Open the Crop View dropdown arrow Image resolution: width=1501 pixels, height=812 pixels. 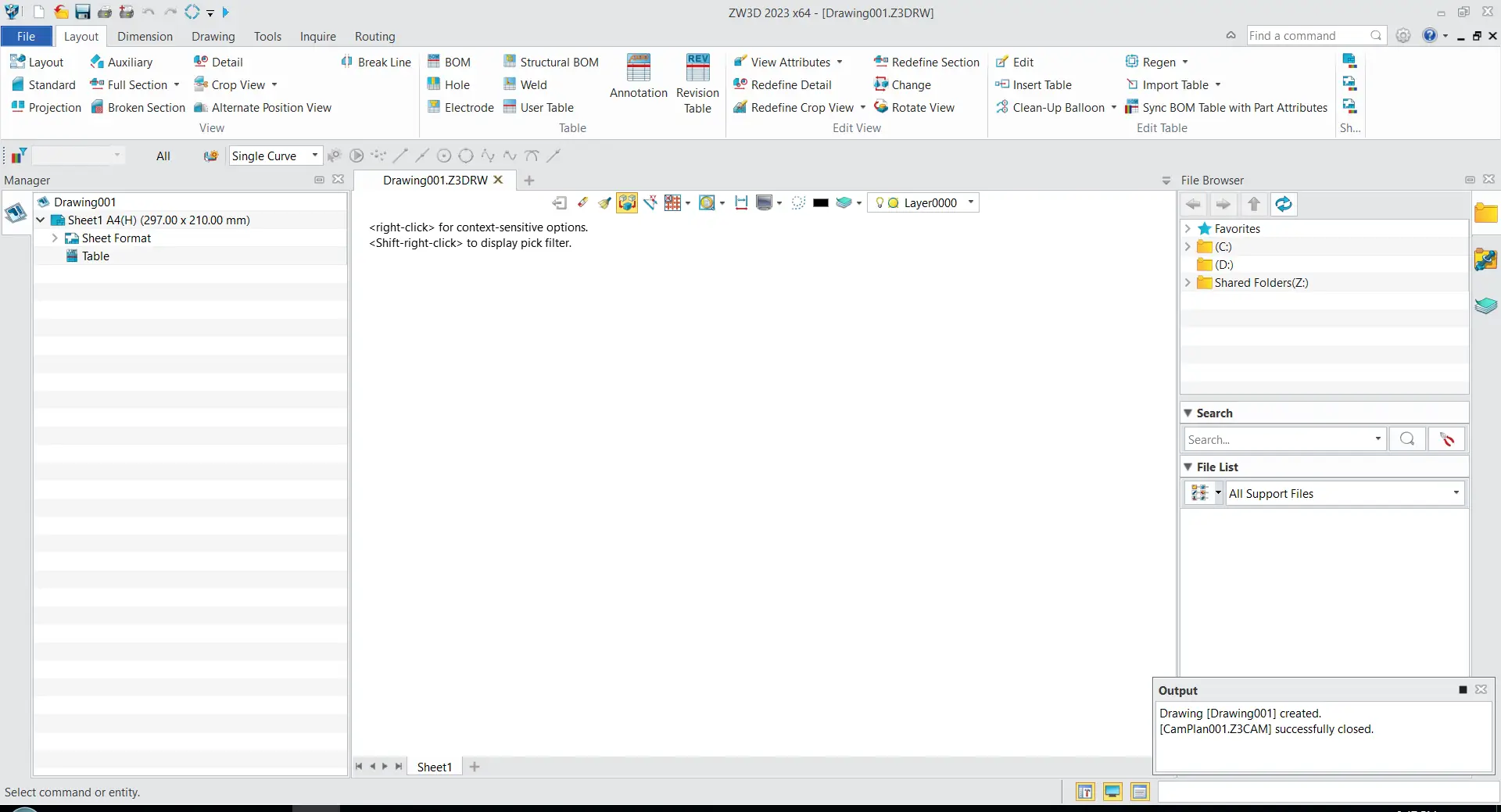[x=274, y=84]
